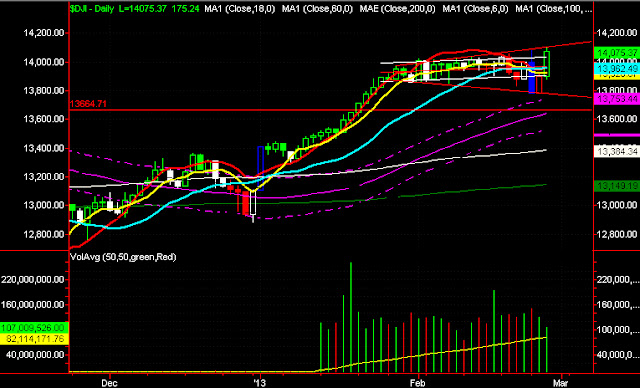Select the MA1 (Close,60,0) indicator label
This screenshot has width=640, height=388.
[x=317, y=9]
